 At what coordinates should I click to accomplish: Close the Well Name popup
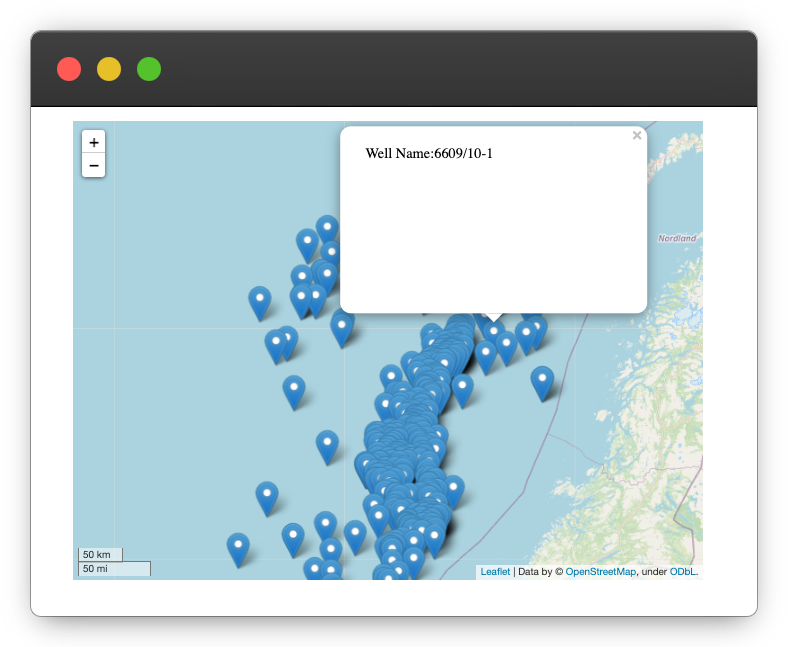click(637, 136)
